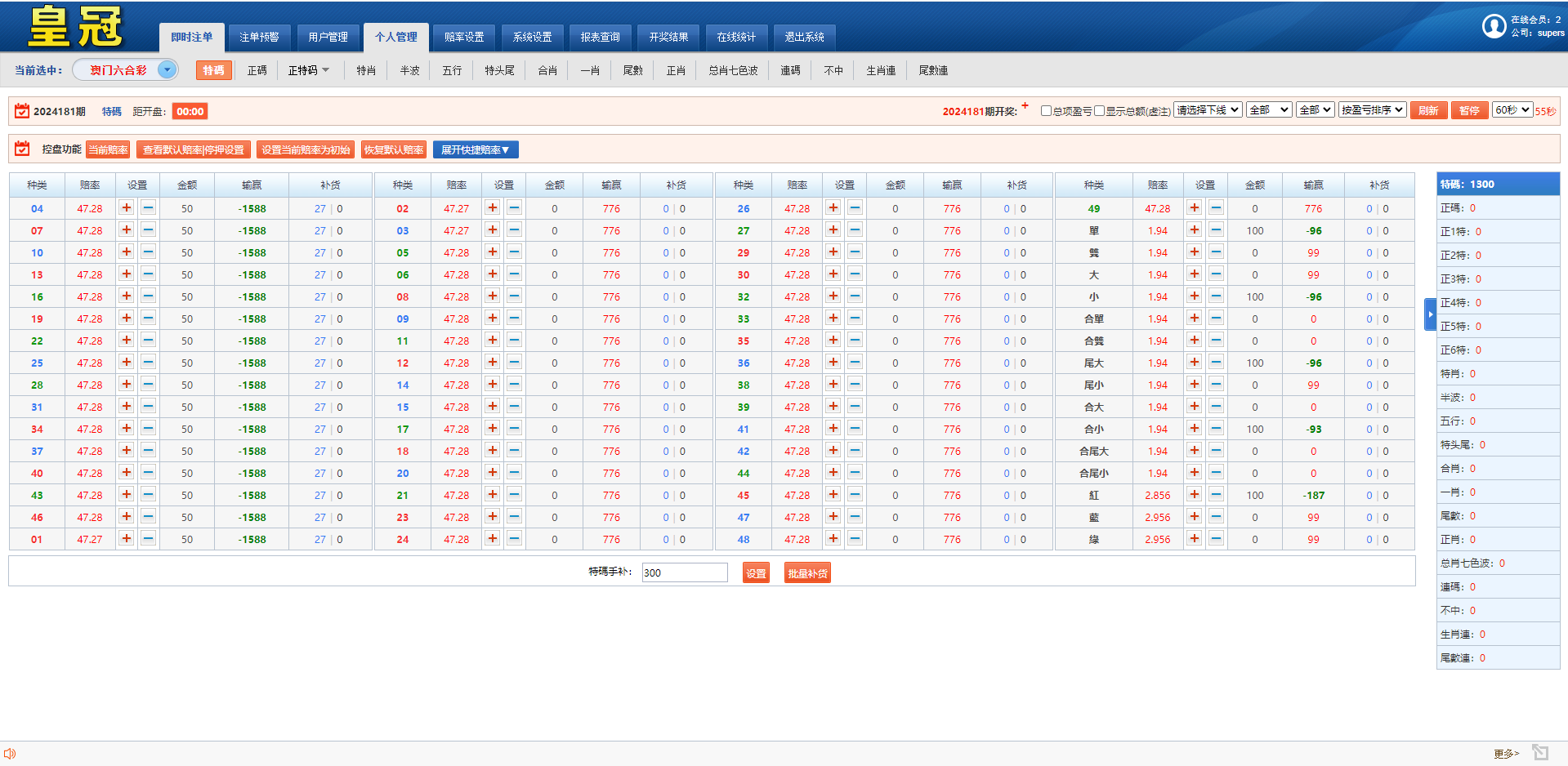Open the 请选择下线 dropdown
The width and height of the screenshot is (1568, 766).
pyautogui.click(x=1208, y=110)
